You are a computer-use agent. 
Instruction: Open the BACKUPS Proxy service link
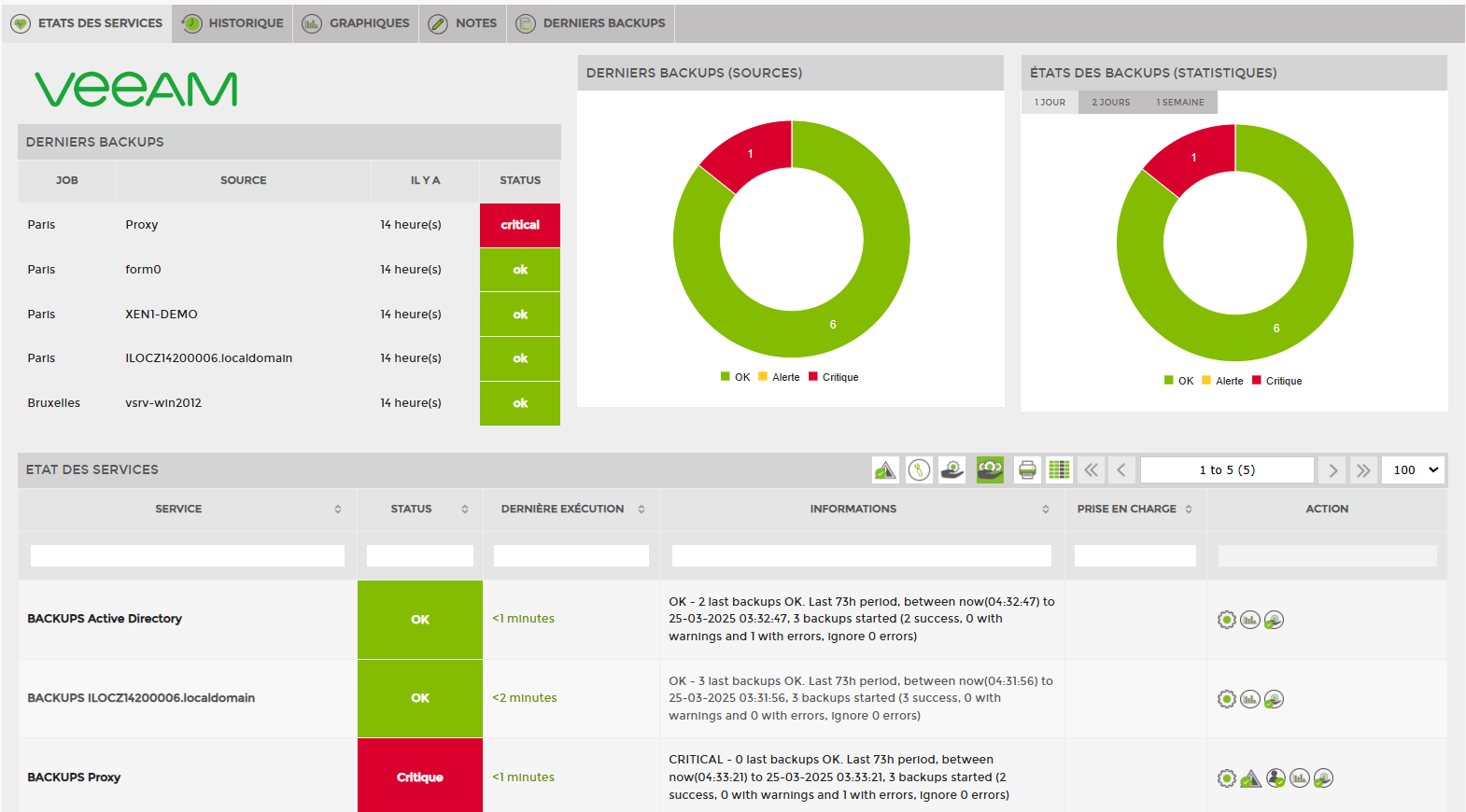pyautogui.click(x=74, y=777)
